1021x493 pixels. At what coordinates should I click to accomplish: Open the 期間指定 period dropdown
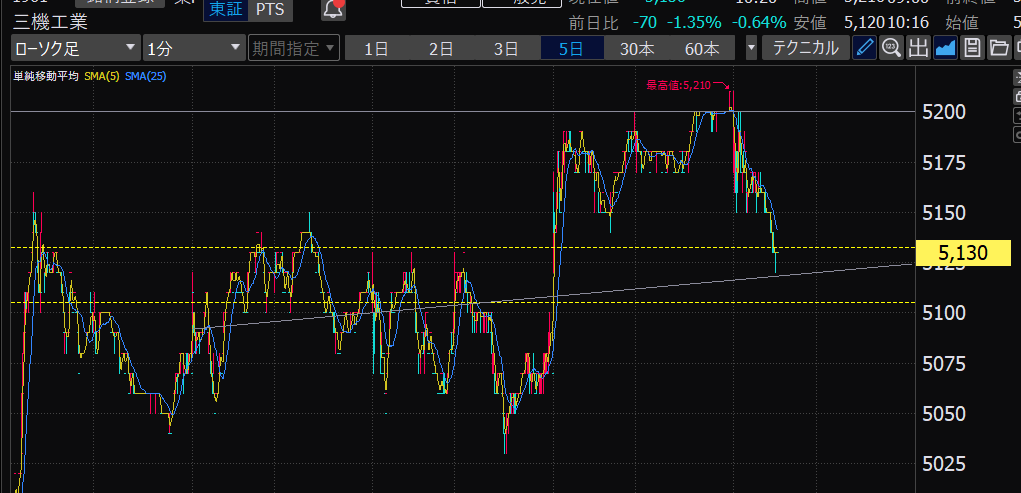(294, 48)
